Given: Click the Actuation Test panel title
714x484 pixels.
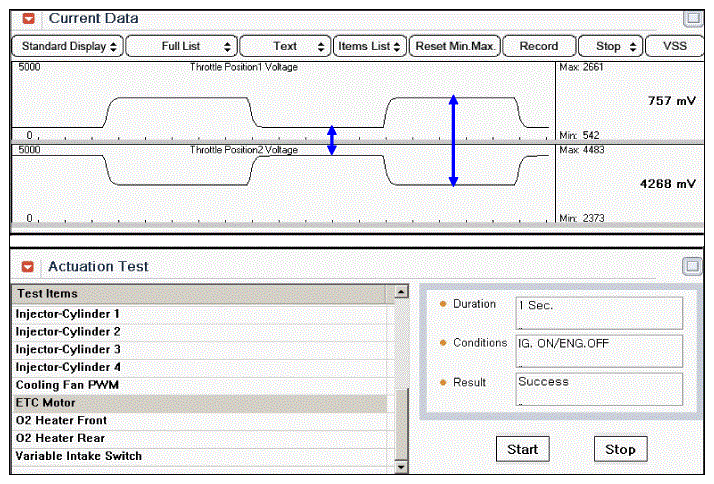Looking at the screenshot, I should click(x=98, y=266).
